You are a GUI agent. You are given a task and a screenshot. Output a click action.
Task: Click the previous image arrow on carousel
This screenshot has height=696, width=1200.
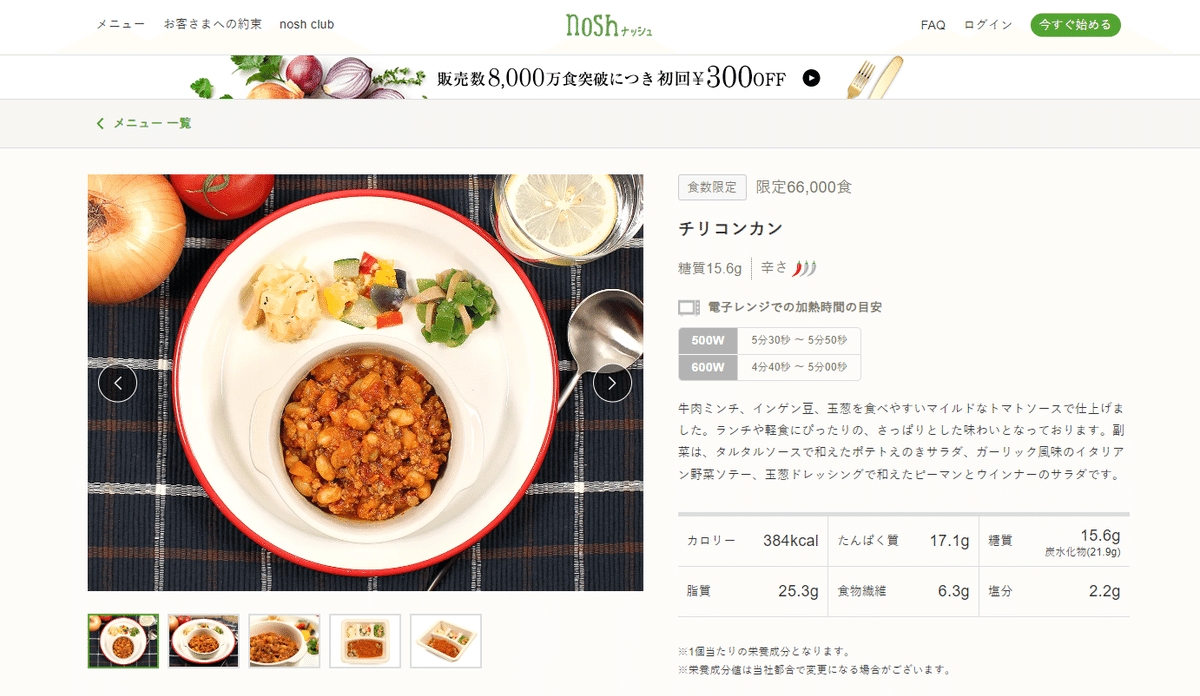tap(118, 383)
